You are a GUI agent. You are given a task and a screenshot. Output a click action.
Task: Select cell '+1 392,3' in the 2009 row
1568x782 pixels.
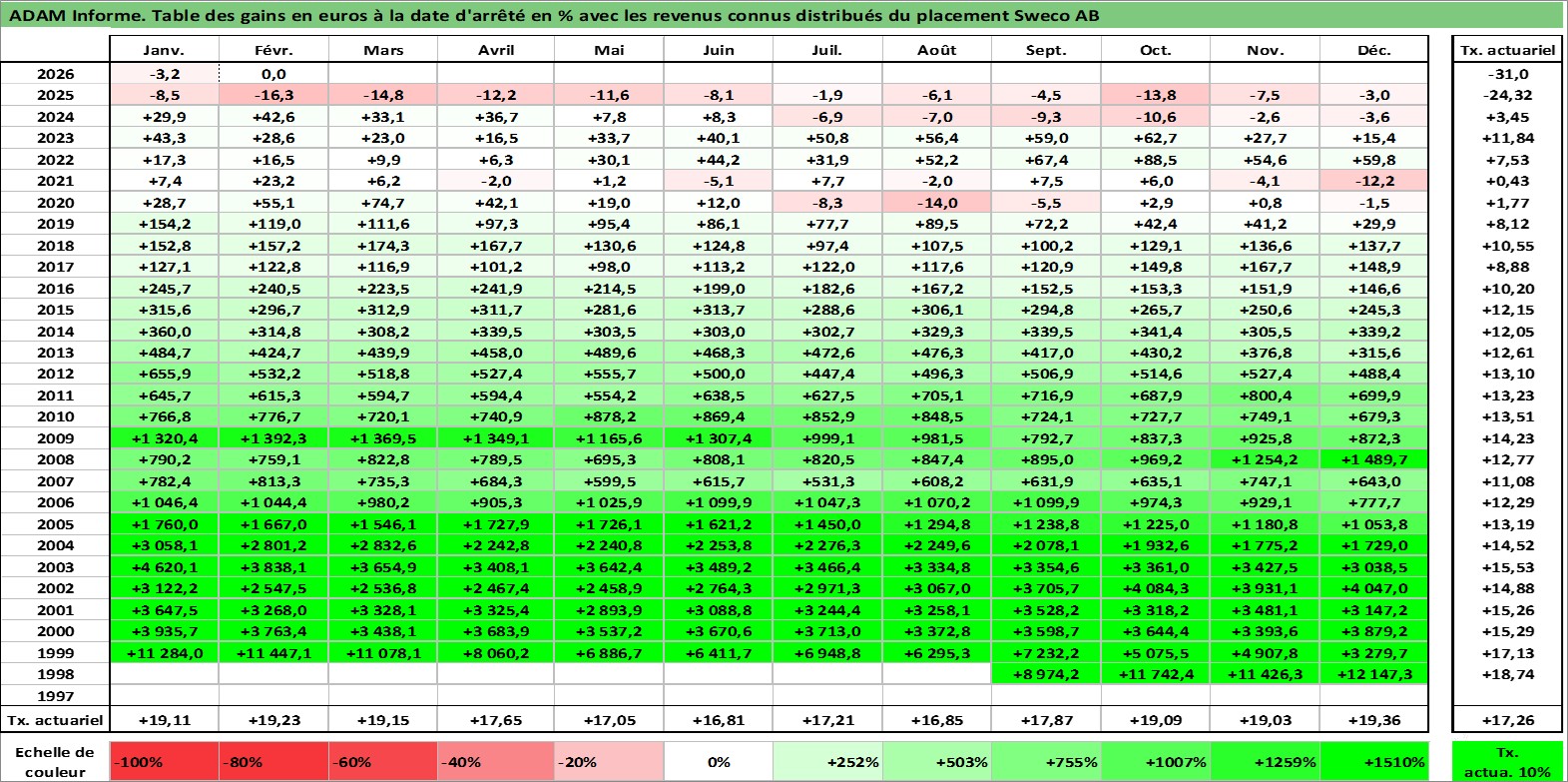coord(273,438)
